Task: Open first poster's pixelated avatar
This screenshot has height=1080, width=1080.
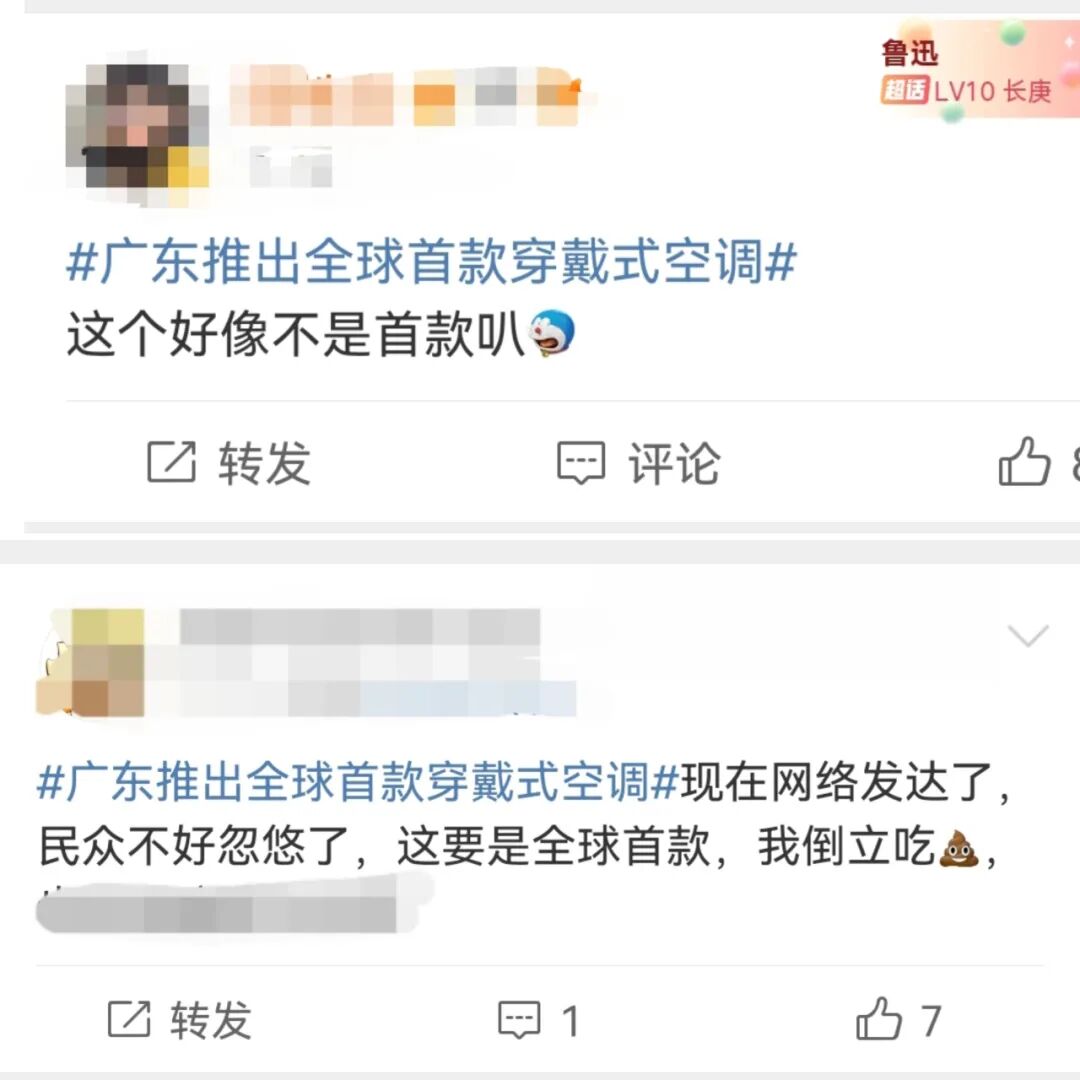Action: pyautogui.click(x=136, y=127)
